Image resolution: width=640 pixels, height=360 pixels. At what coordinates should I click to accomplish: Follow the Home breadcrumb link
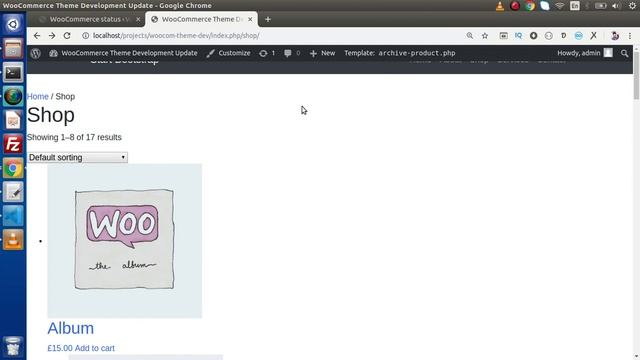pos(38,97)
